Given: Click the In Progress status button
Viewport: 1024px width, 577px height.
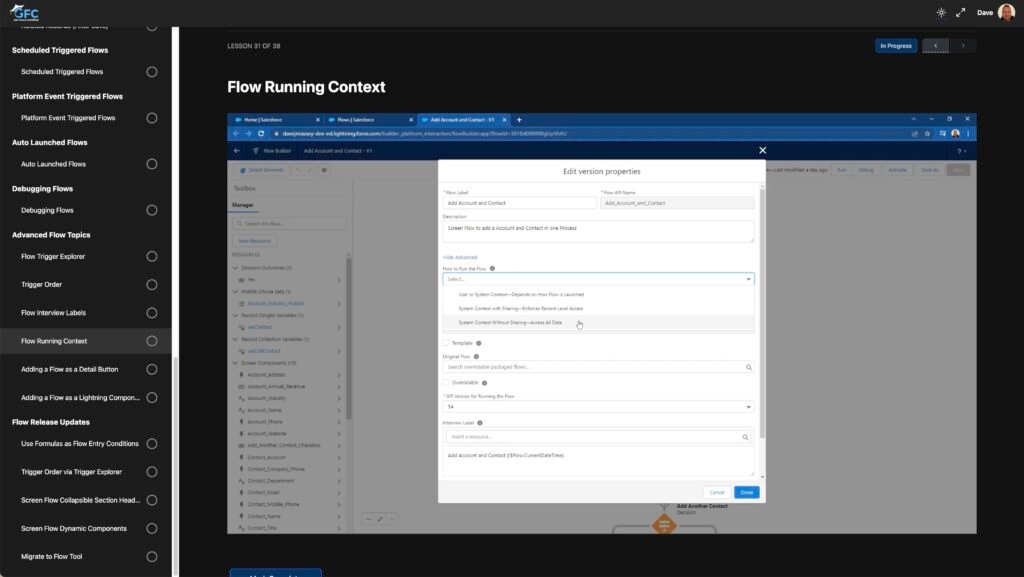Looking at the screenshot, I should [x=896, y=46].
